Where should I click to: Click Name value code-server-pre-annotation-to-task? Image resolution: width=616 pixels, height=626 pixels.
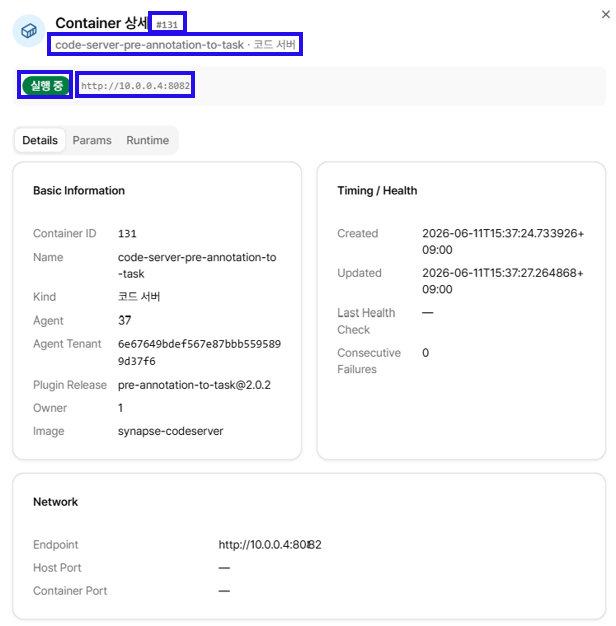pos(197,265)
